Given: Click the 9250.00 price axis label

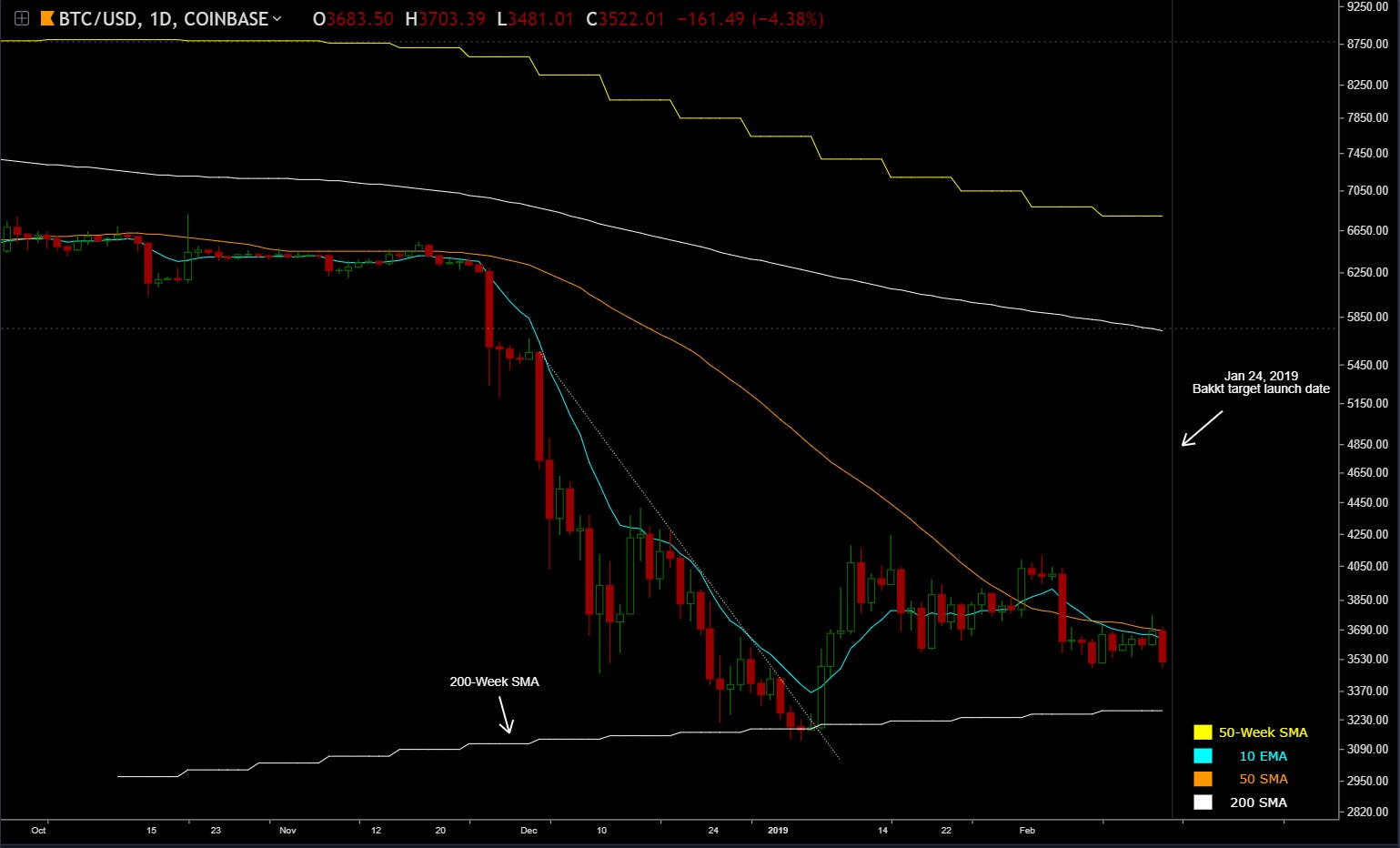Looking at the screenshot, I should coord(1367,6).
